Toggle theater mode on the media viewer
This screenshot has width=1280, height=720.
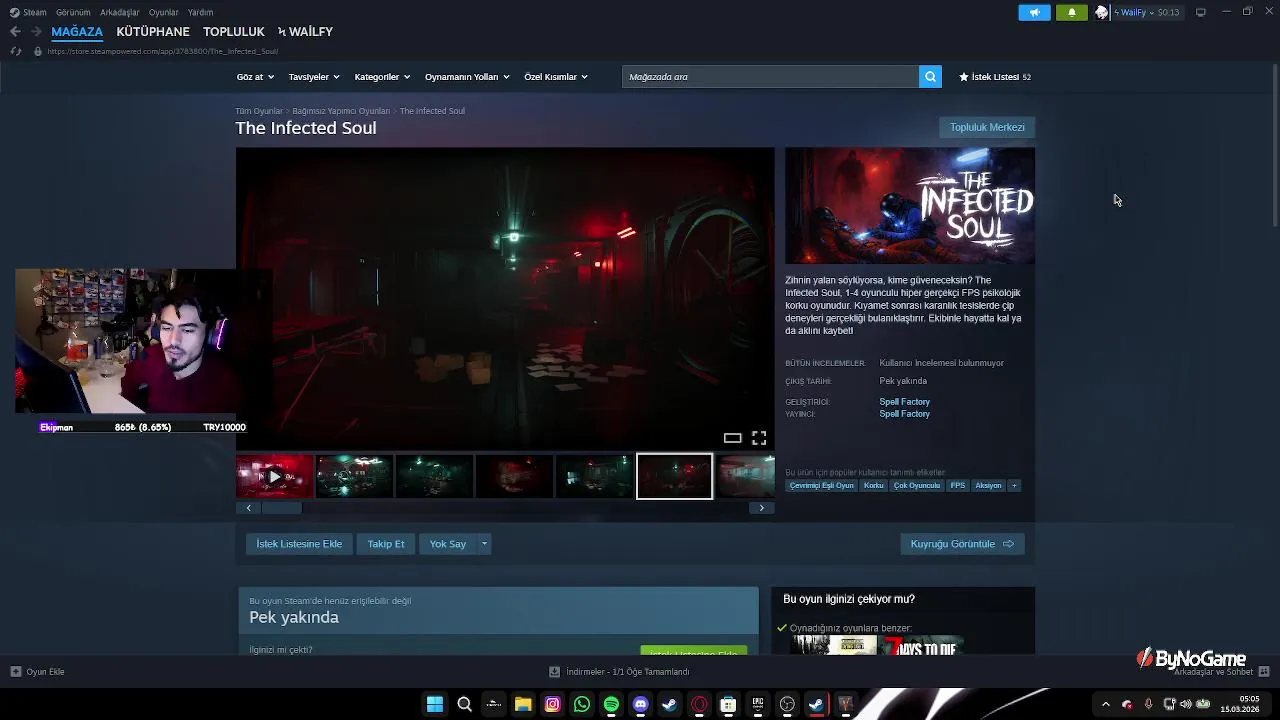tap(732, 438)
